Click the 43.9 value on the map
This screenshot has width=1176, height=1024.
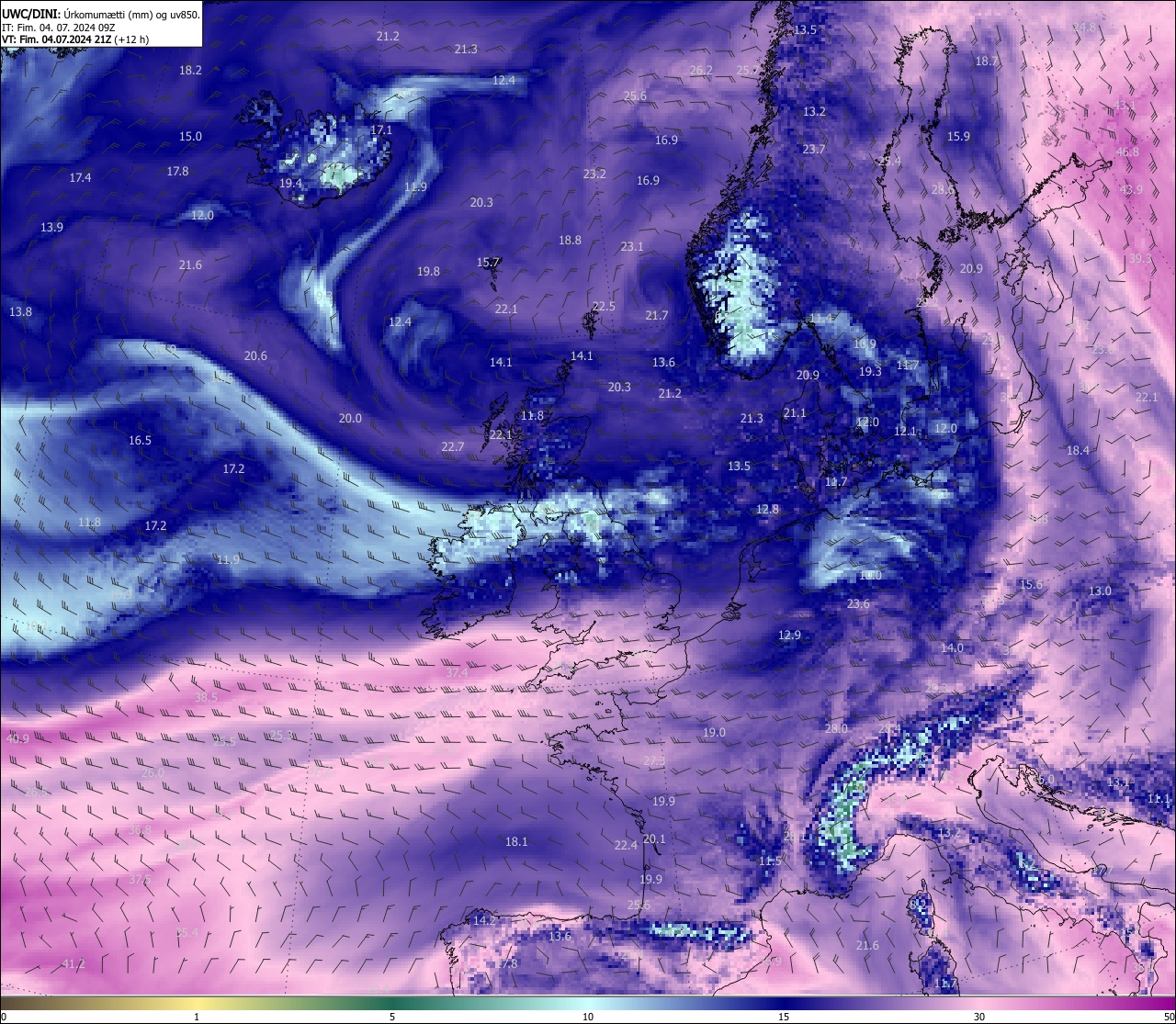[x=1131, y=189]
